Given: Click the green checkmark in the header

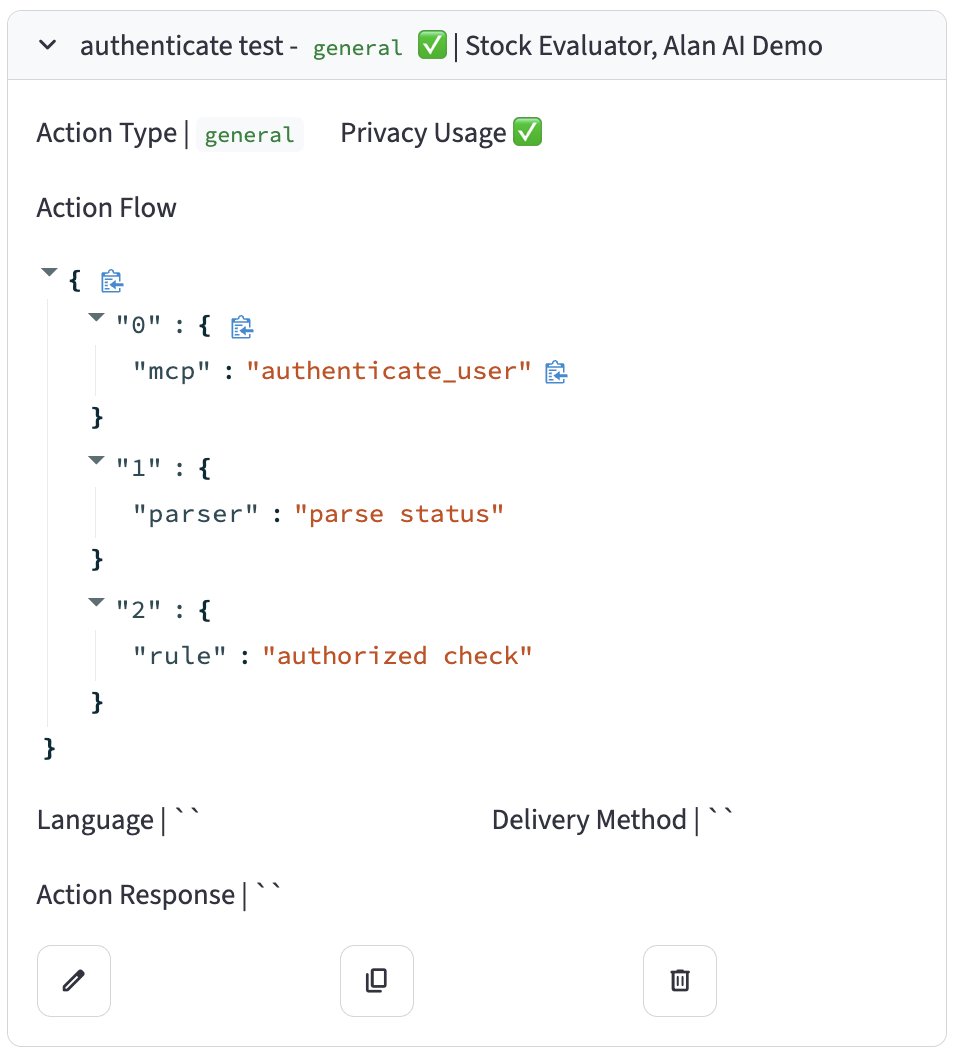Looking at the screenshot, I should click(432, 46).
